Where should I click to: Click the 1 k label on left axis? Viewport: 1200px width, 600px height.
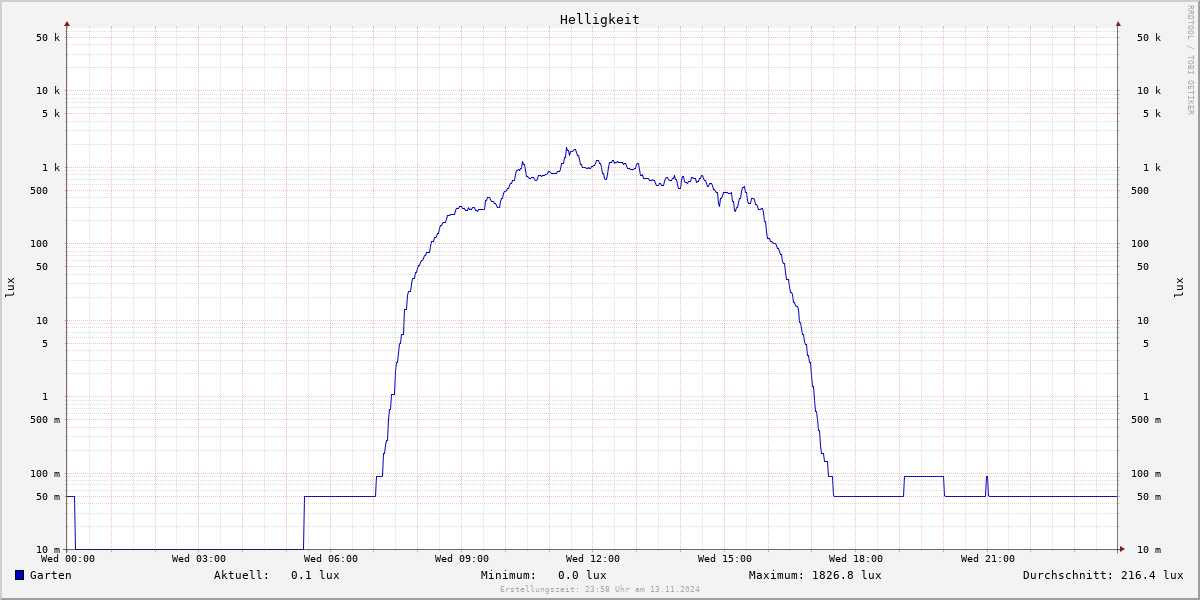click(x=51, y=168)
